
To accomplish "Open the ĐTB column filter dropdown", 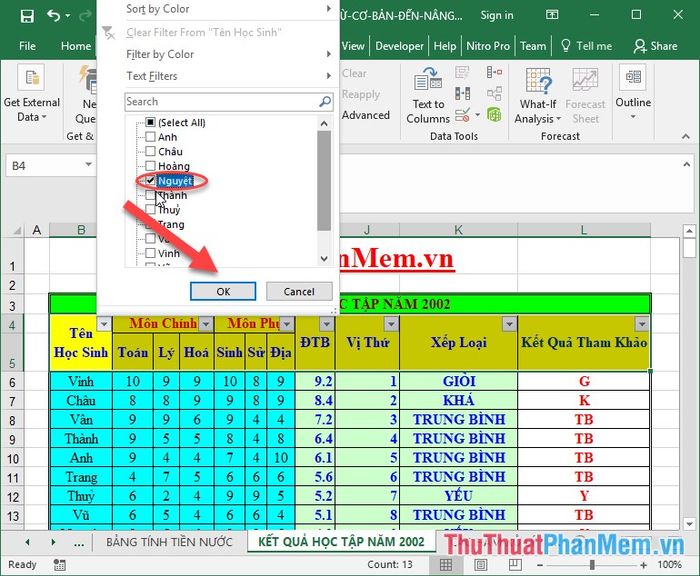I will pyautogui.click(x=326, y=324).
